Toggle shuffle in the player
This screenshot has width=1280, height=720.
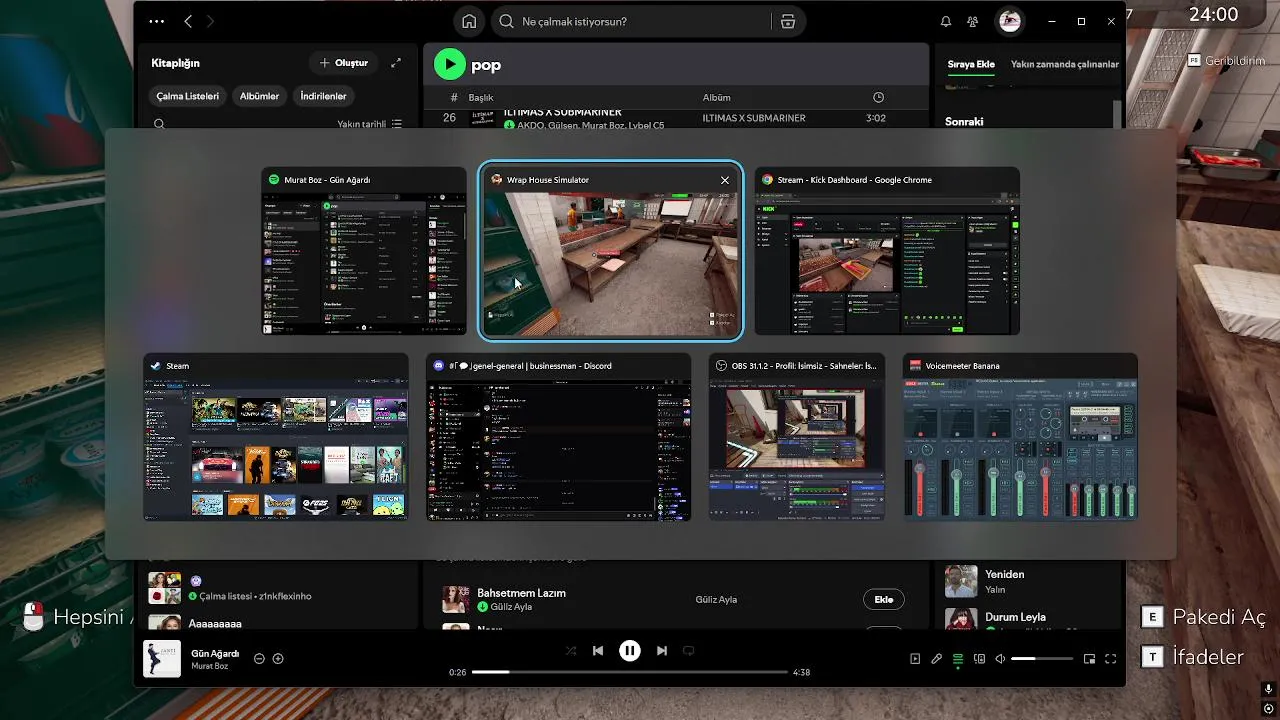click(570, 651)
